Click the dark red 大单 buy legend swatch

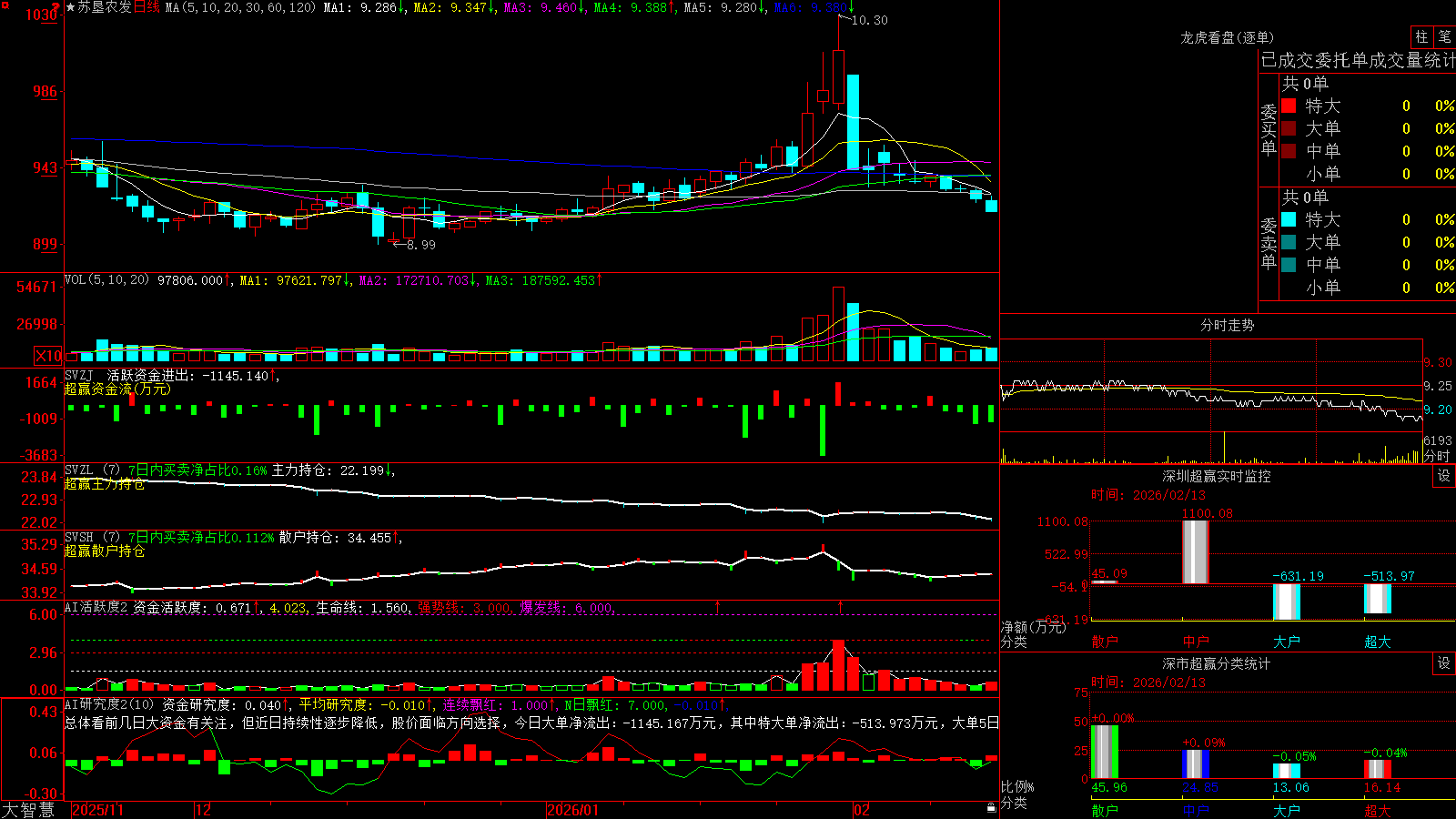1289,128
